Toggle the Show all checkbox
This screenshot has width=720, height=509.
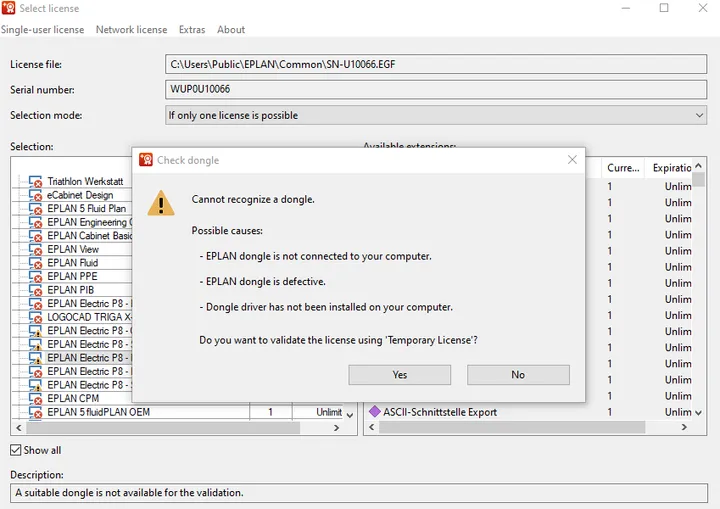point(16,450)
